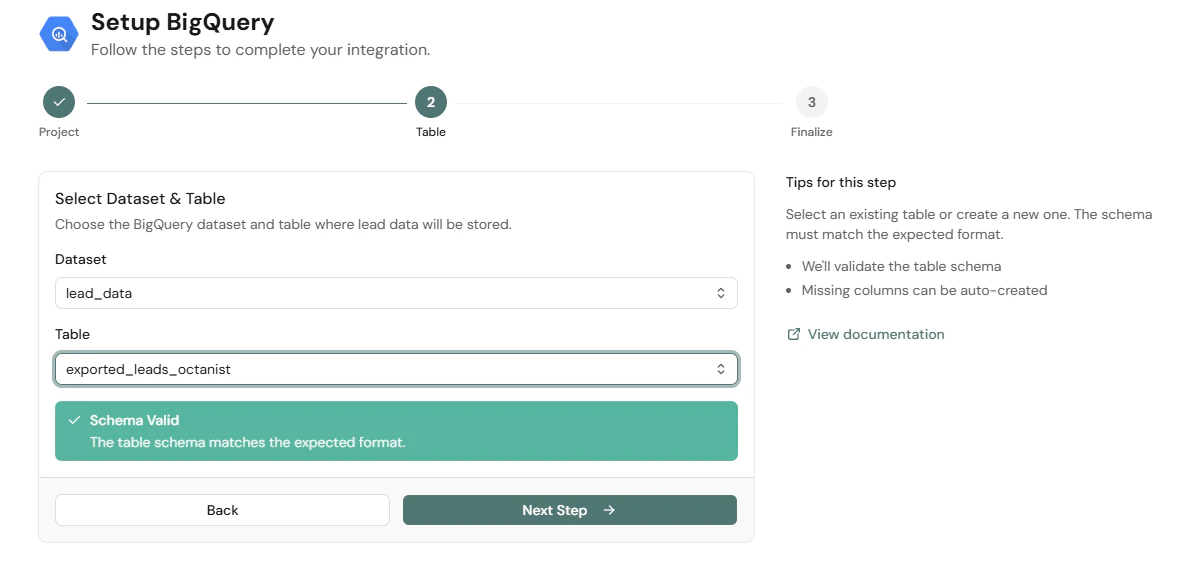
Task: Click the Tips for this step heading
Action: tap(840, 183)
